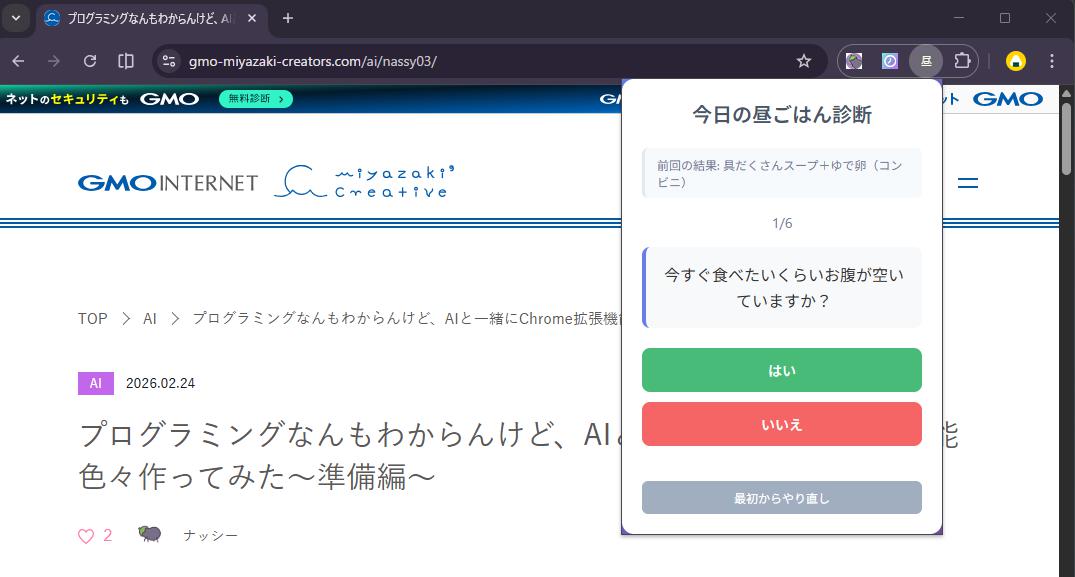
Task: Open a new tab with plus button
Action: click(x=288, y=18)
